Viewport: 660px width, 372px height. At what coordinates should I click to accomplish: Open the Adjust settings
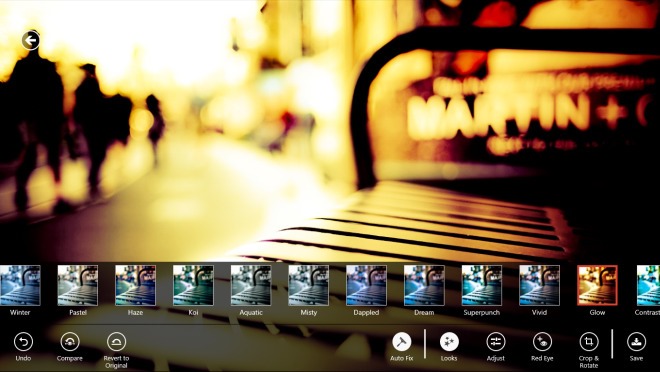495,342
